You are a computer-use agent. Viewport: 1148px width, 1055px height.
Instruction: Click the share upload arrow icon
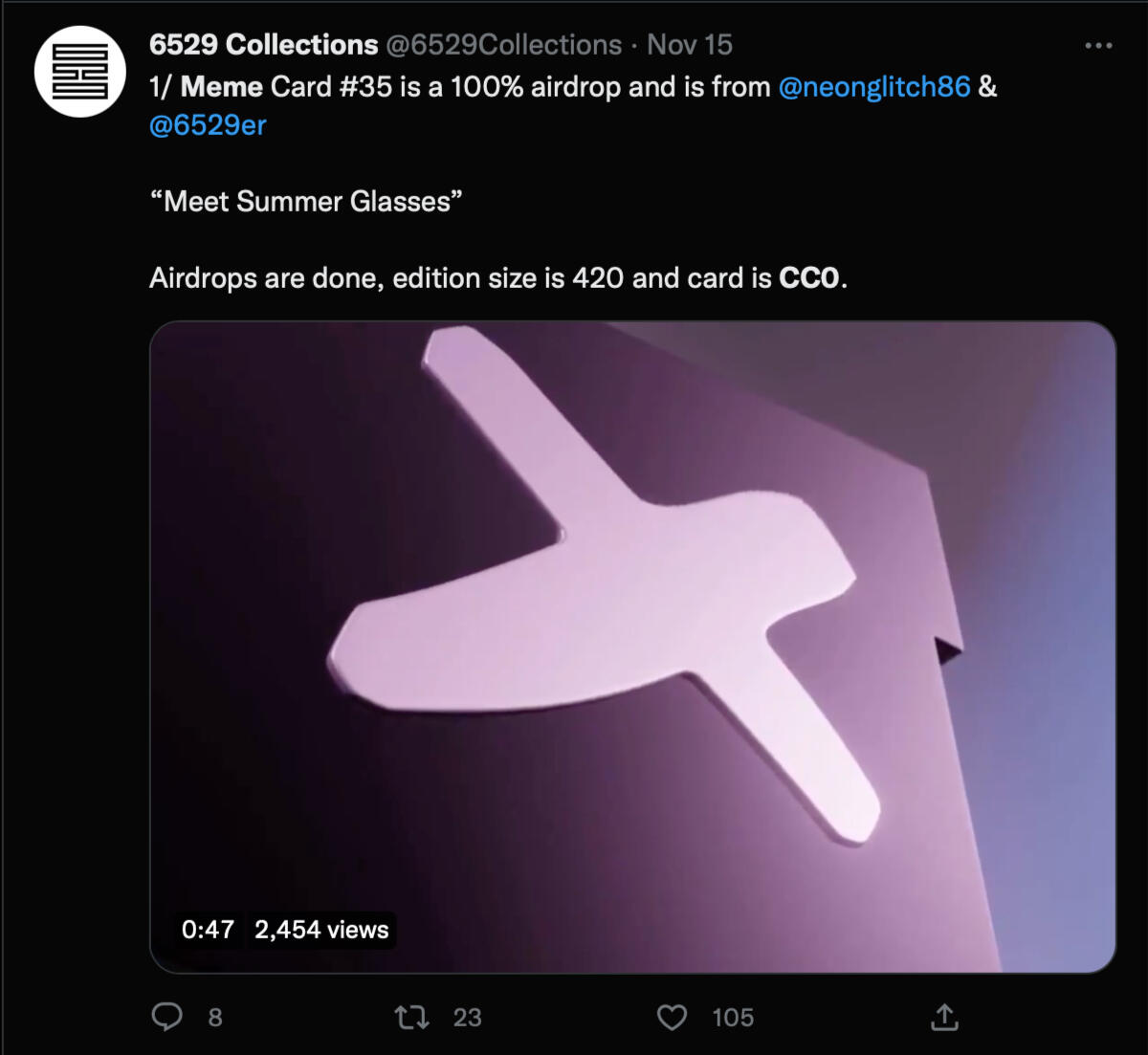click(x=944, y=1017)
